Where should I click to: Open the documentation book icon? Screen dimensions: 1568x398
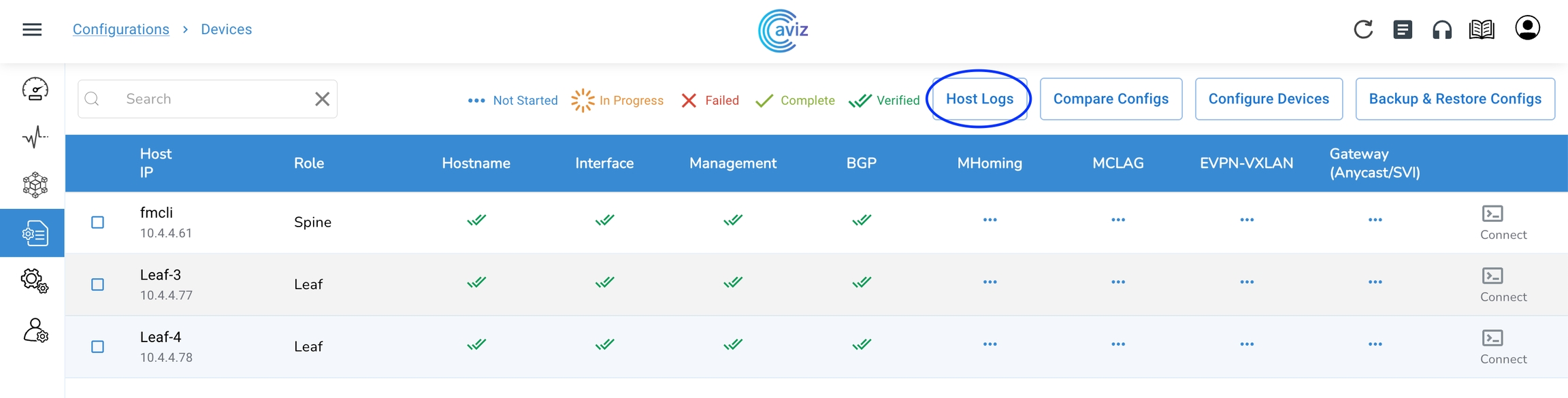click(1482, 29)
